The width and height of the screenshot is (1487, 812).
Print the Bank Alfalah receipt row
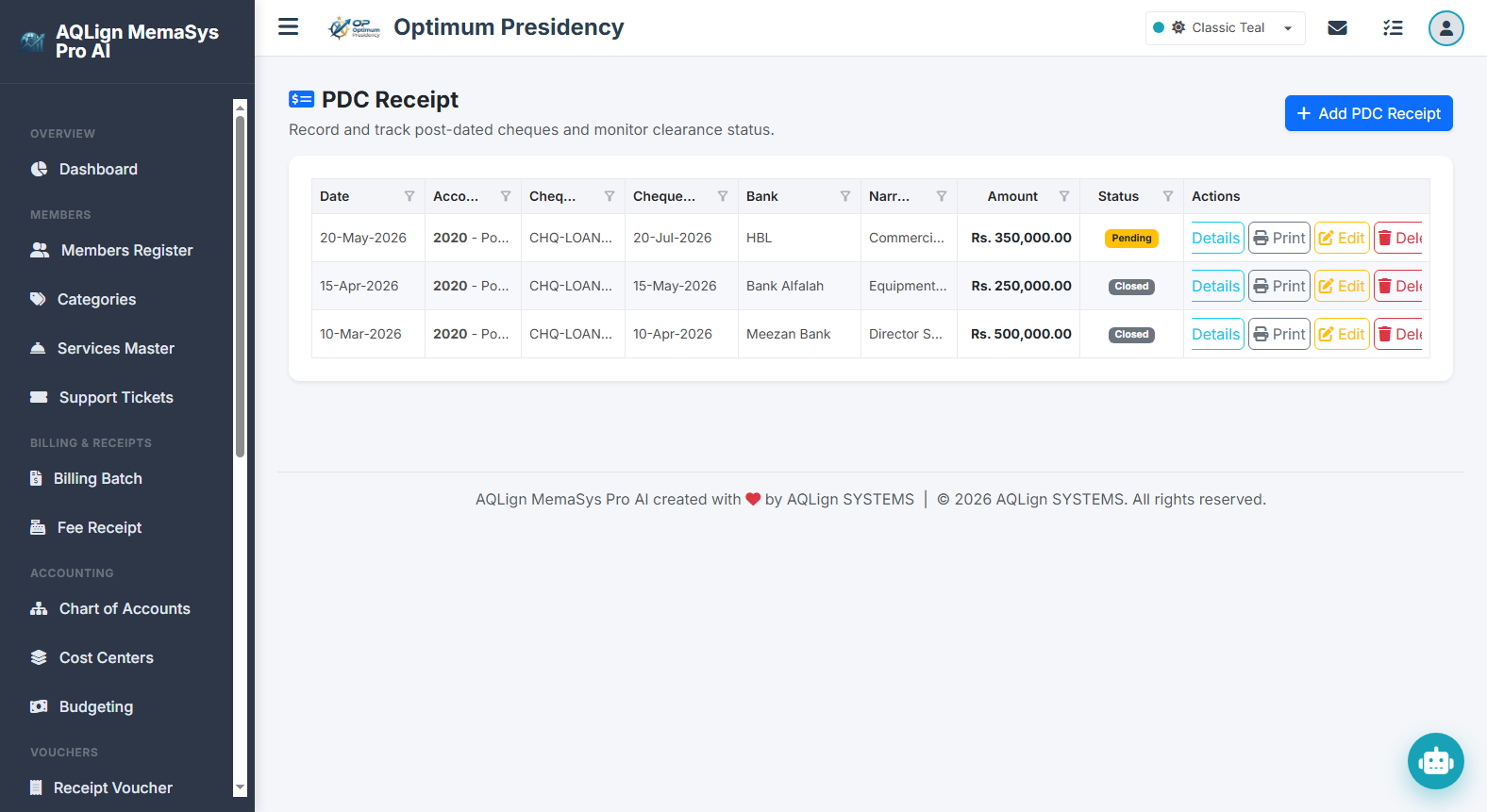click(x=1278, y=286)
